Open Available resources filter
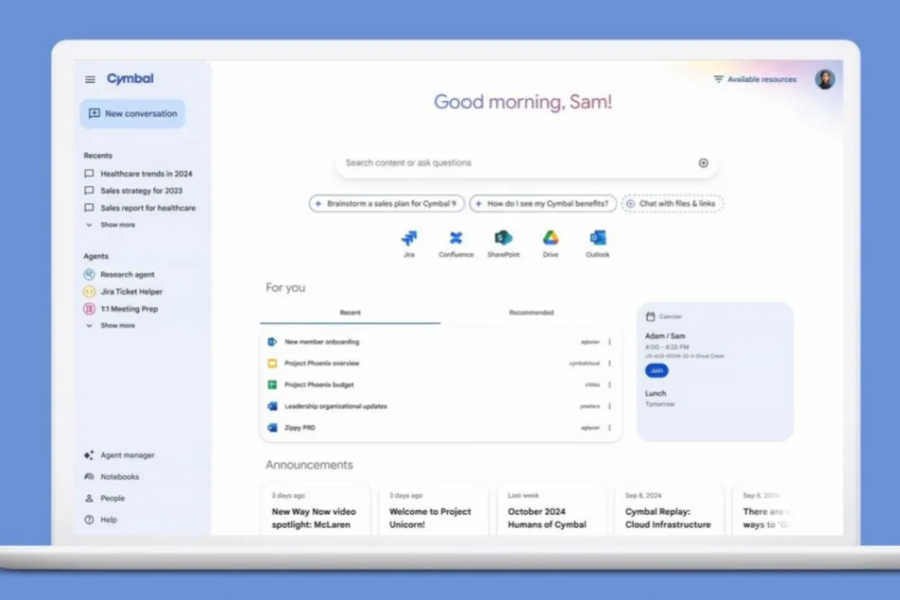Viewport: 900px width, 600px height. click(755, 79)
